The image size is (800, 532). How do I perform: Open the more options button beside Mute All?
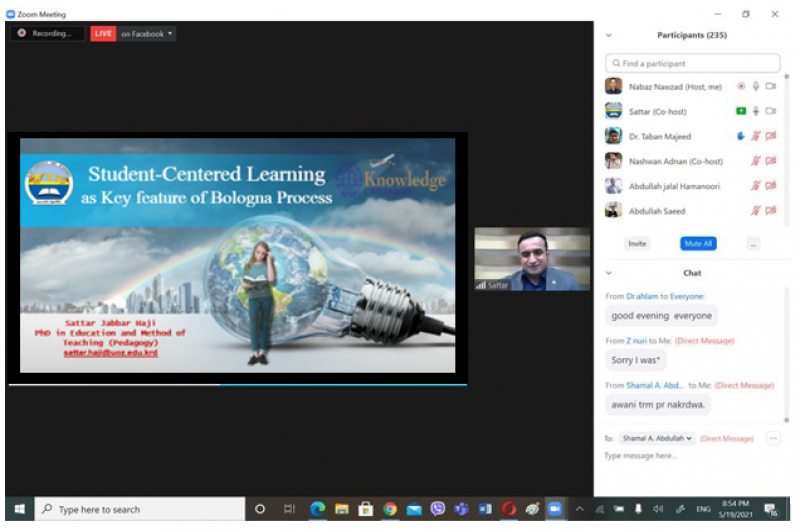pos(753,243)
